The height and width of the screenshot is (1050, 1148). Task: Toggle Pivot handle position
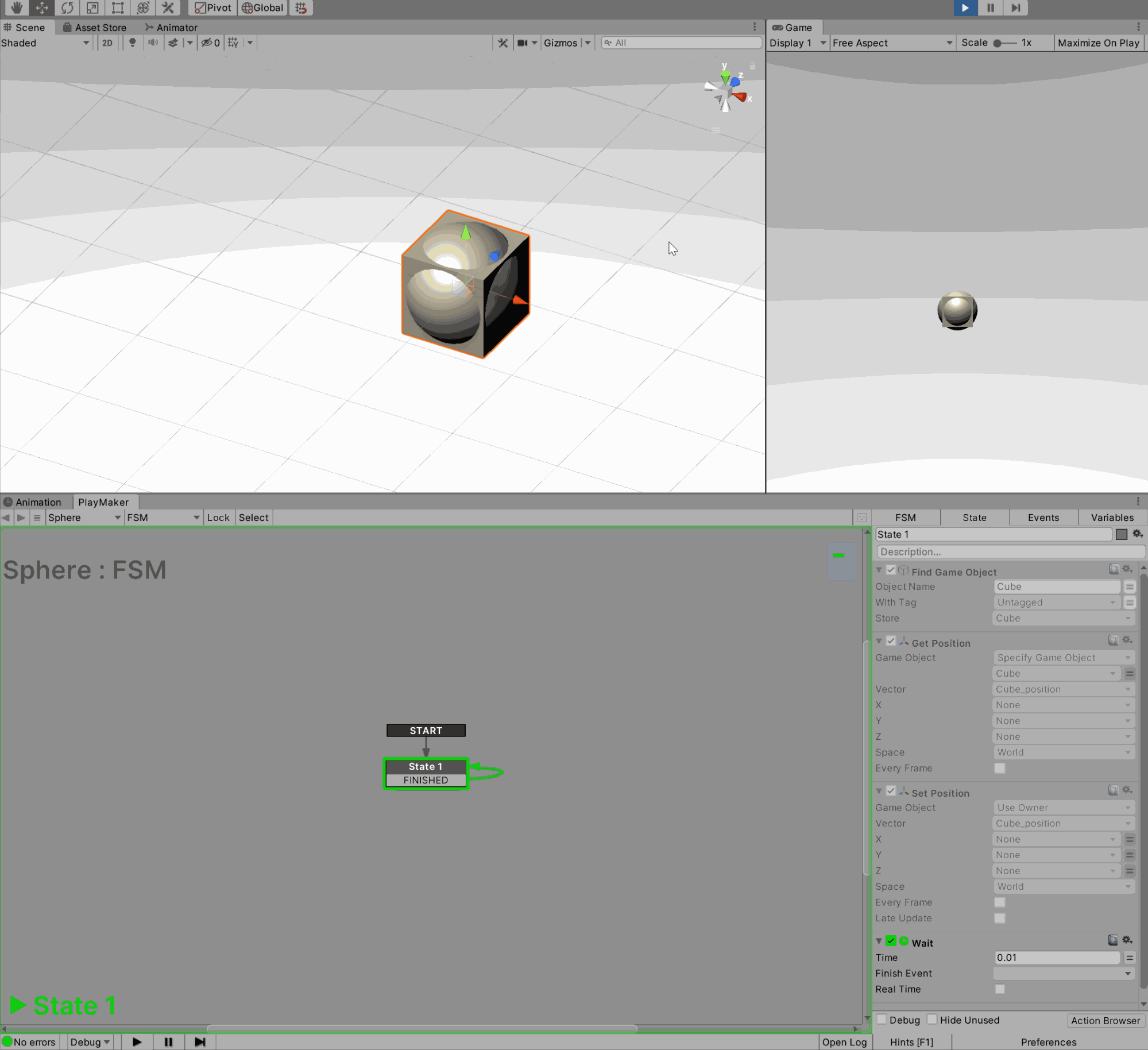pyautogui.click(x=212, y=7)
